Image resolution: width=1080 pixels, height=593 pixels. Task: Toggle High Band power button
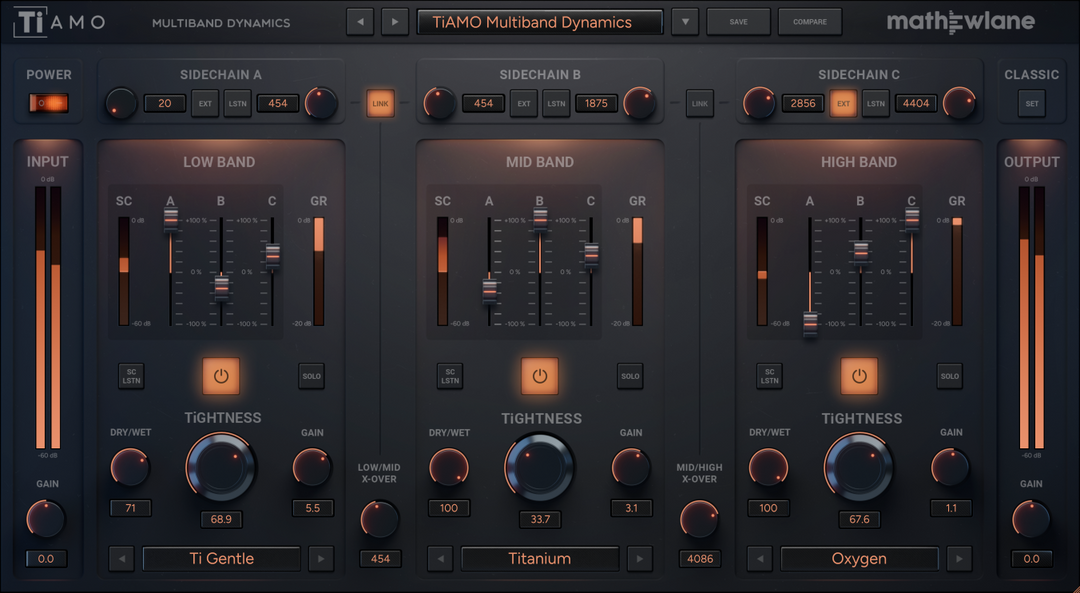tap(859, 376)
